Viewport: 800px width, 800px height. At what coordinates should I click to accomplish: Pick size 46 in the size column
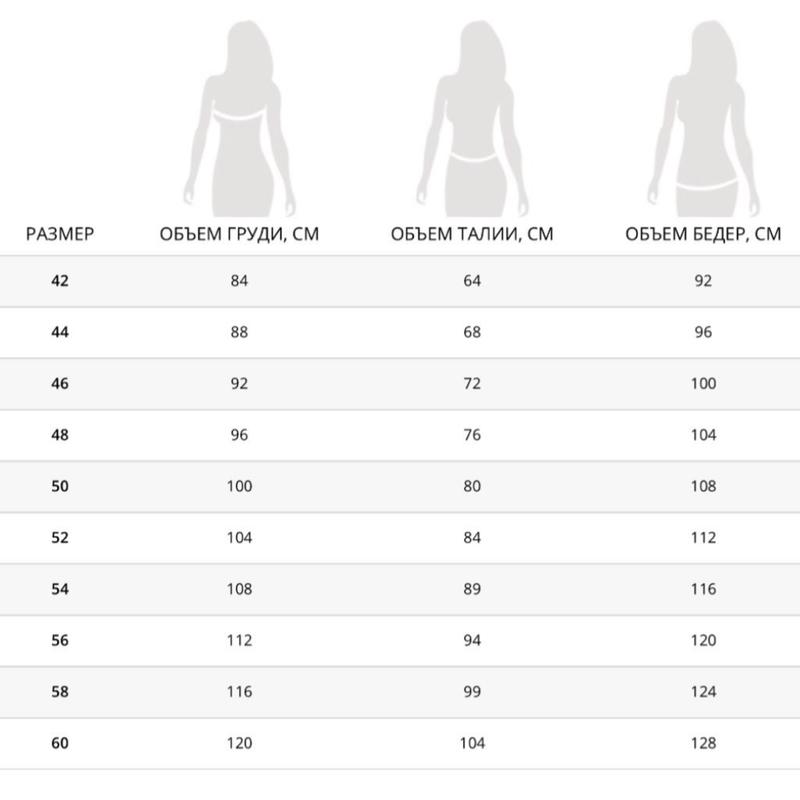[x=60, y=384]
